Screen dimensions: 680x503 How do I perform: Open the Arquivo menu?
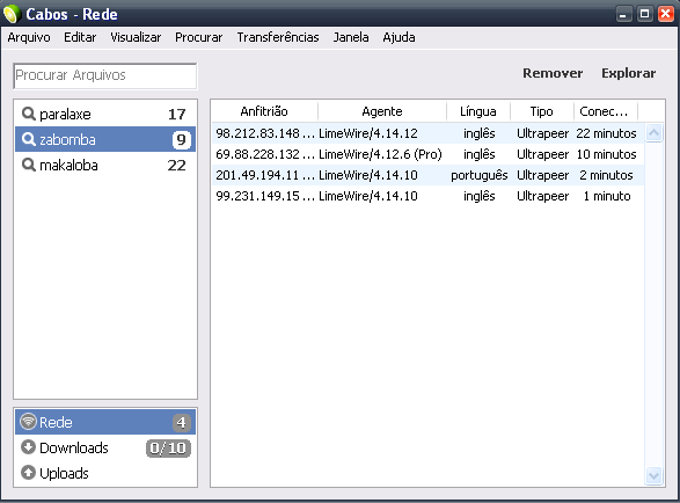[x=29, y=38]
